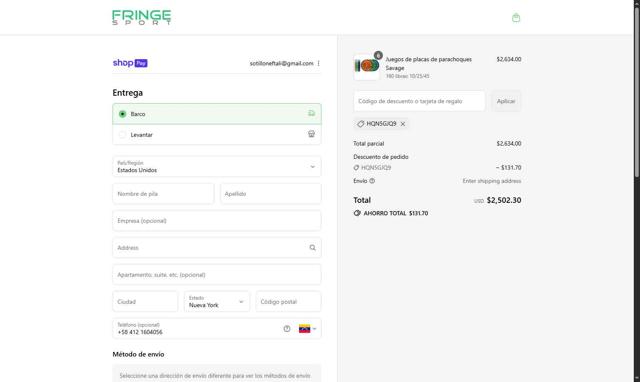Click the shipping truck icon in Barco row
Image resolution: width=640 pixels, height=382 pixels.
311,113
